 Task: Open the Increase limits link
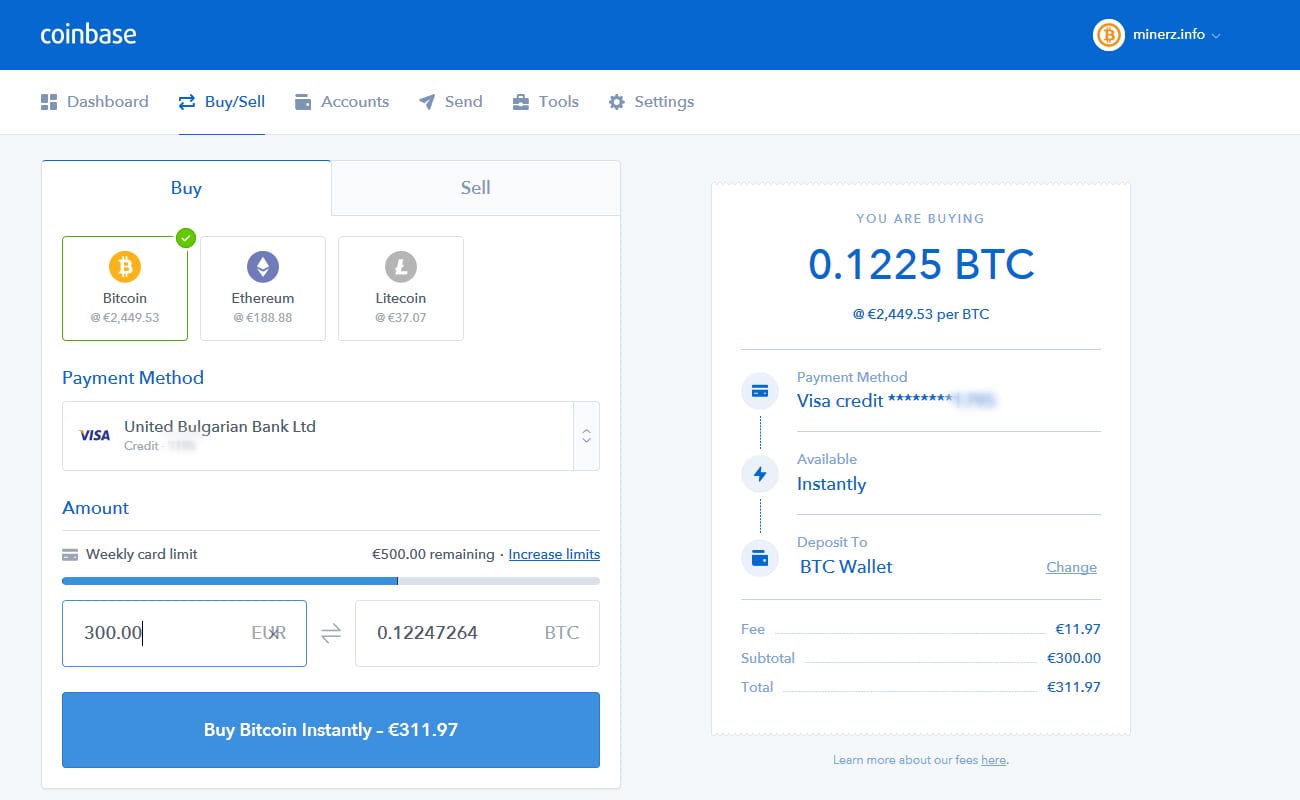(554, 554)
